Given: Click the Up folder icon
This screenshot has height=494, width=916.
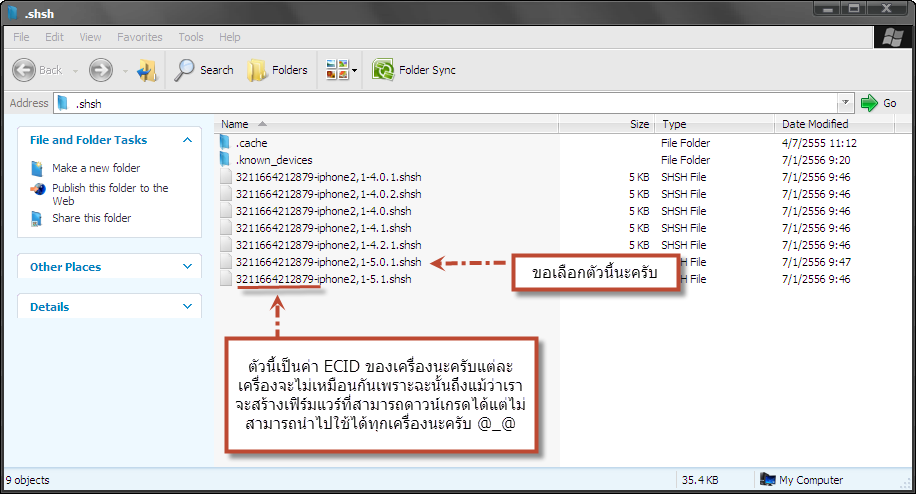Looking at the screenshot, I should click(x=146, y=70).
